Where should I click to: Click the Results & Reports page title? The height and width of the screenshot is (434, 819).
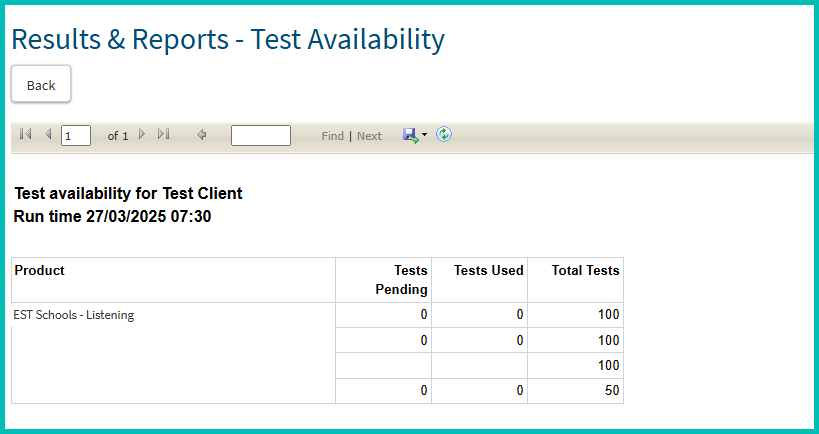coord(228,39)
